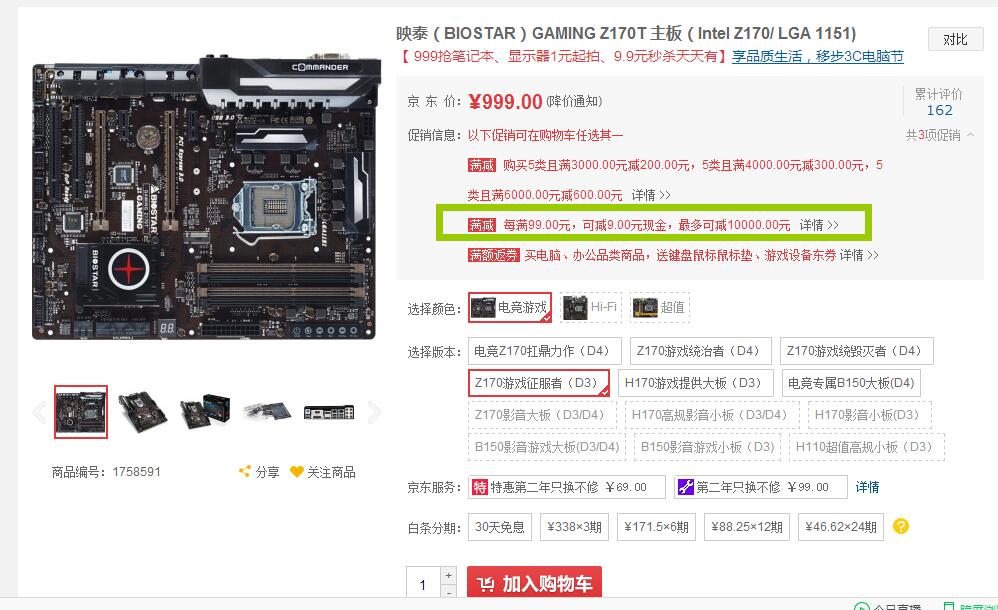Expand 详情 of the 每满99.00元 promotion
This screenshot has height=610, width=998.
pyautogui.click(x=819, y=225)
